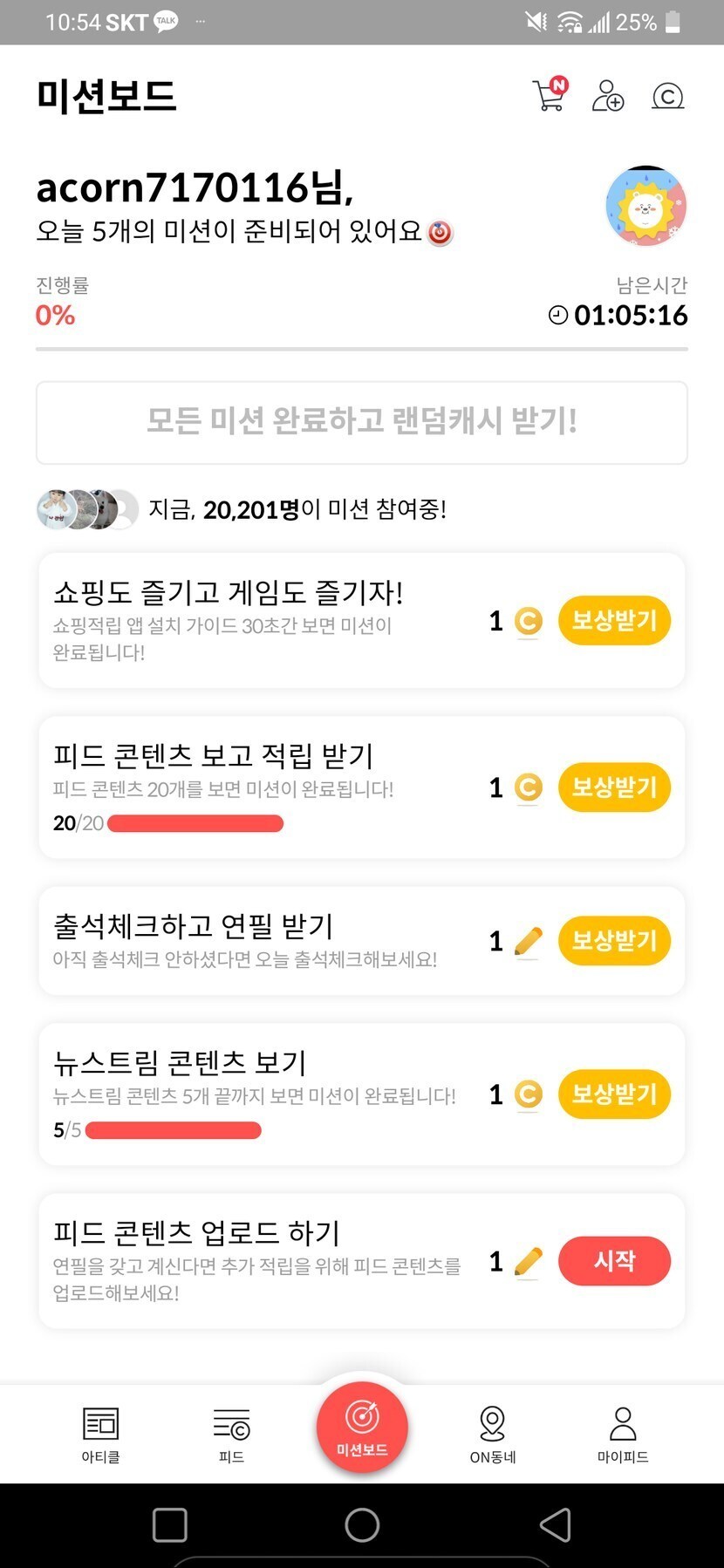Image resolution: width=724 pixels, height=1568 pixels.
Task: Claim pencil reward for 출석체크 mission
Action: [x=614, y=941]
